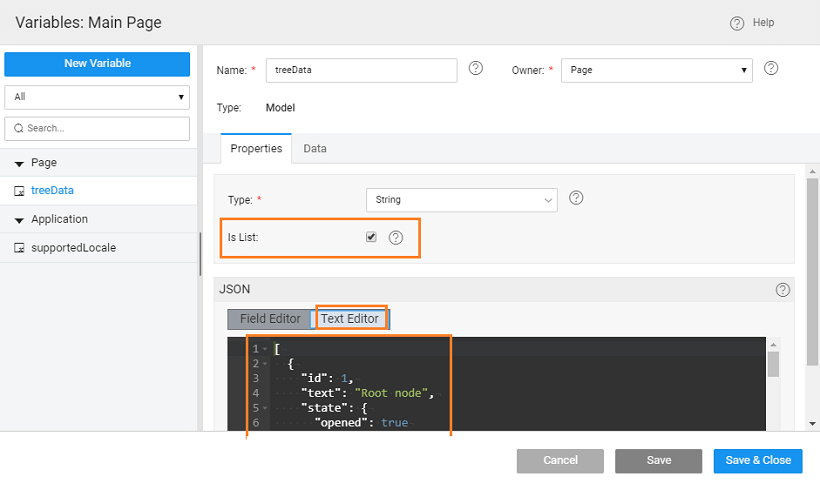The height and width of the screenshot is (490, 820).
Task: Click the New Variable button
Action: [x=97, y=64]
